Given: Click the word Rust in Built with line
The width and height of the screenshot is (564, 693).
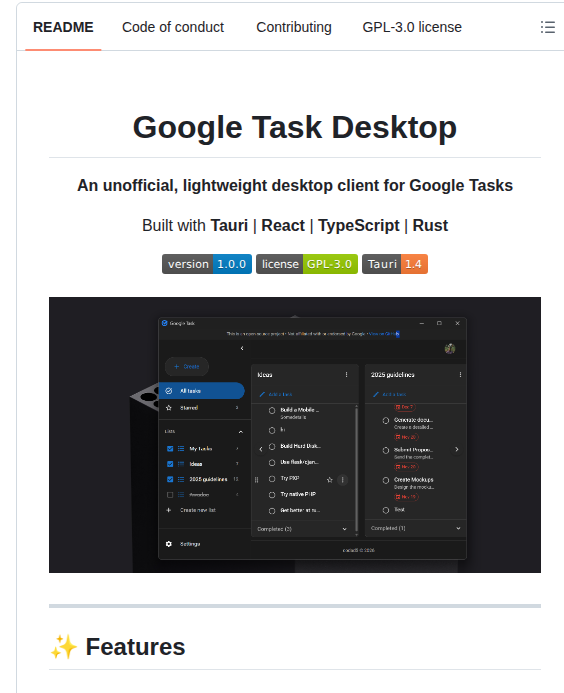Looking at the screenshot, I should click(x=430, y=225).
